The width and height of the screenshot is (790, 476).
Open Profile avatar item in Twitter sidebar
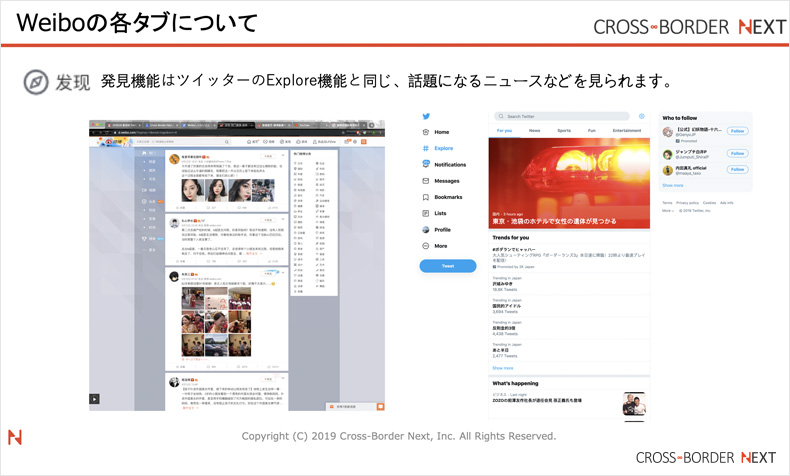click(436, 230)
